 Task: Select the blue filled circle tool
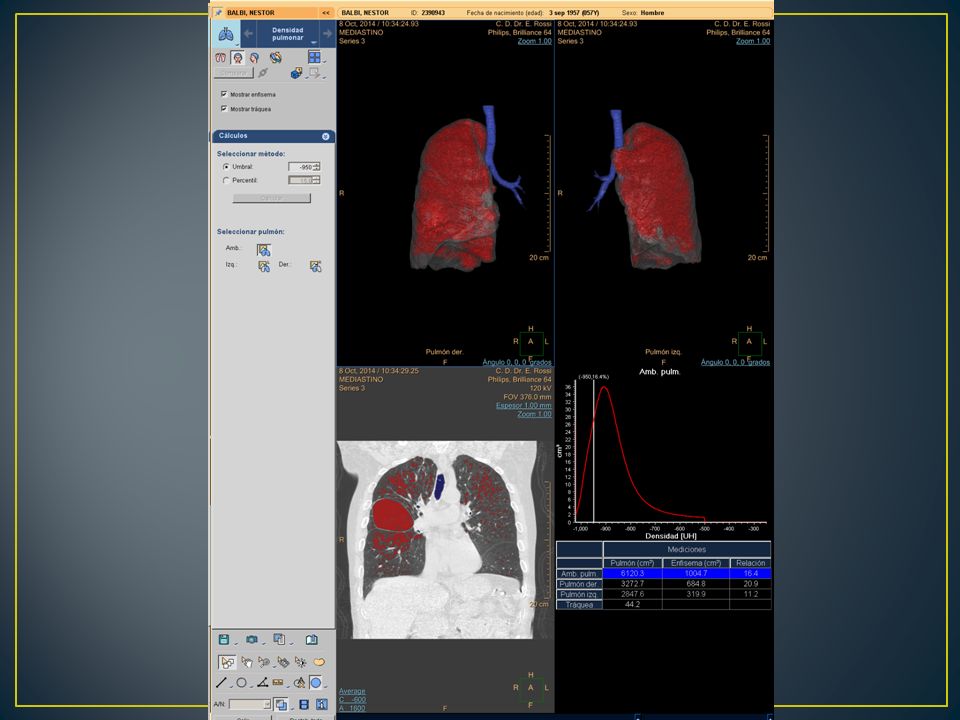point(316,683)
